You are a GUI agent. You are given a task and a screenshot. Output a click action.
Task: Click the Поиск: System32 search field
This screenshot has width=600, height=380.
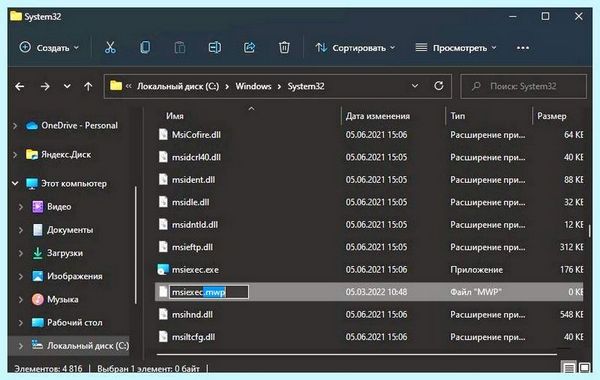point(523,86)
